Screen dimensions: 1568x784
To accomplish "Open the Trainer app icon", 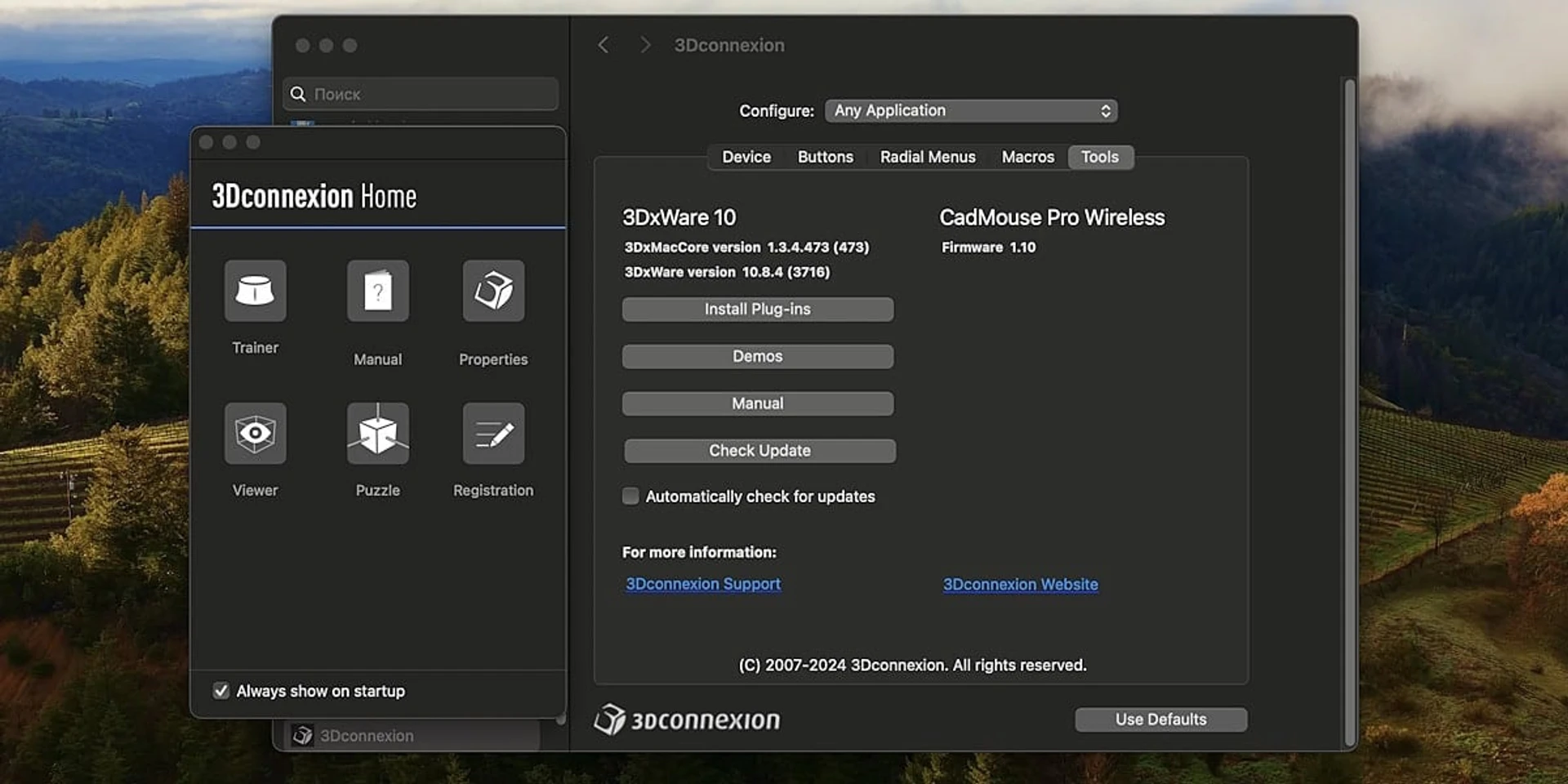I will click(255, 291).
